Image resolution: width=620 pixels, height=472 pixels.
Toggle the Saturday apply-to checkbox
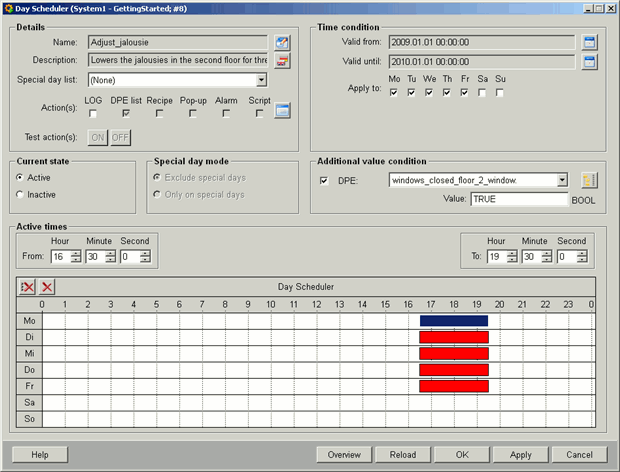(483, 93)
